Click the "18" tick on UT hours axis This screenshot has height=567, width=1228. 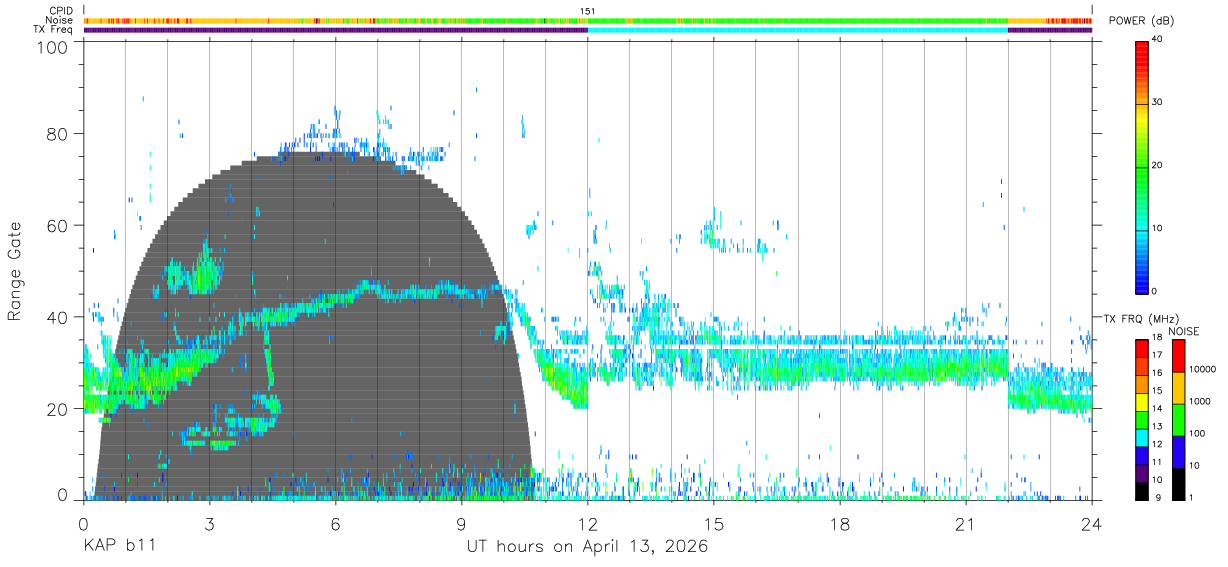[840, 524]
